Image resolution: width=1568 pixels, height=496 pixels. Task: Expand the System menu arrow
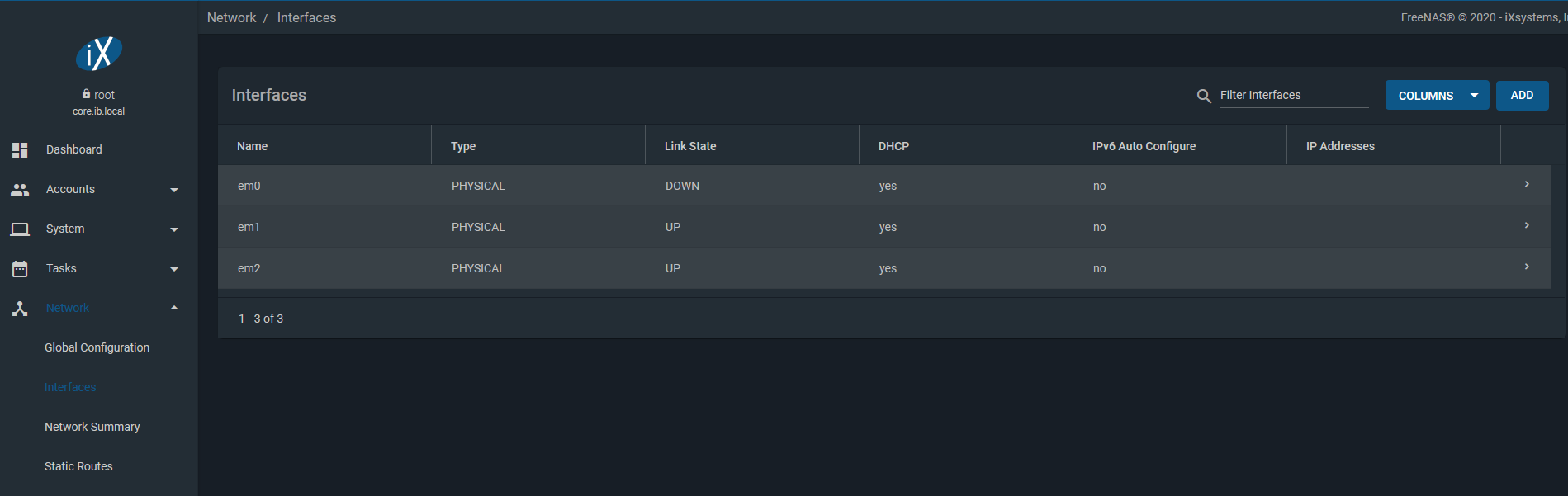tap(174, 229)
